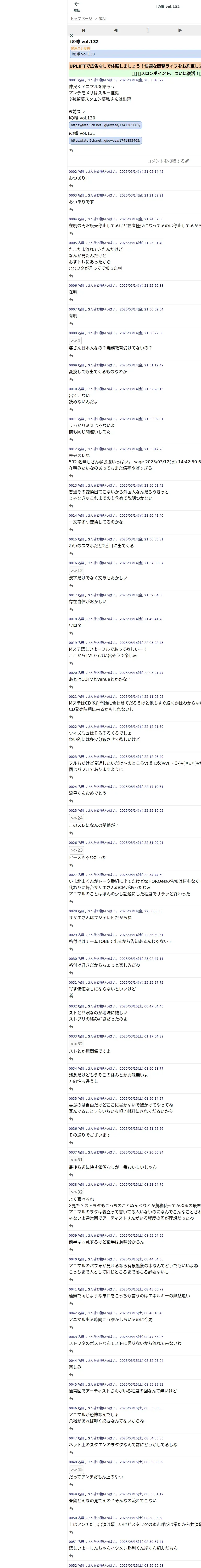Click reply arrow under post 0005
Screen dimensions: 201x1568
71,276
